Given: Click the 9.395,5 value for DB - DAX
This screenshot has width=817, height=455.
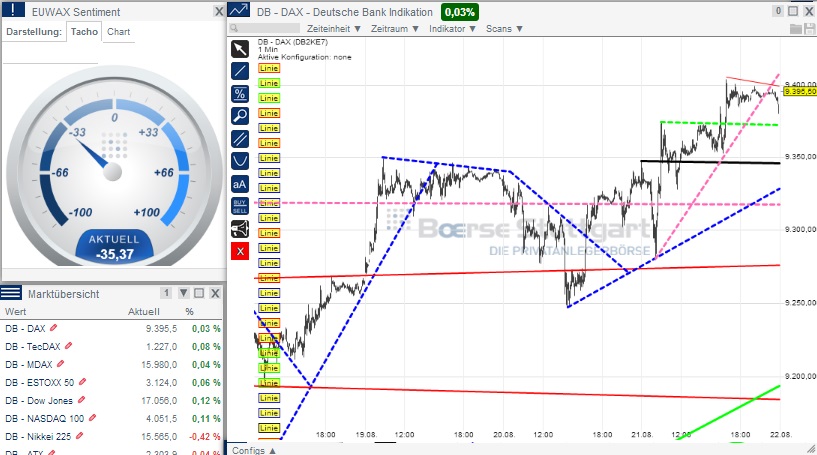Looking at the screenshot, I should (x=161, y=328).
